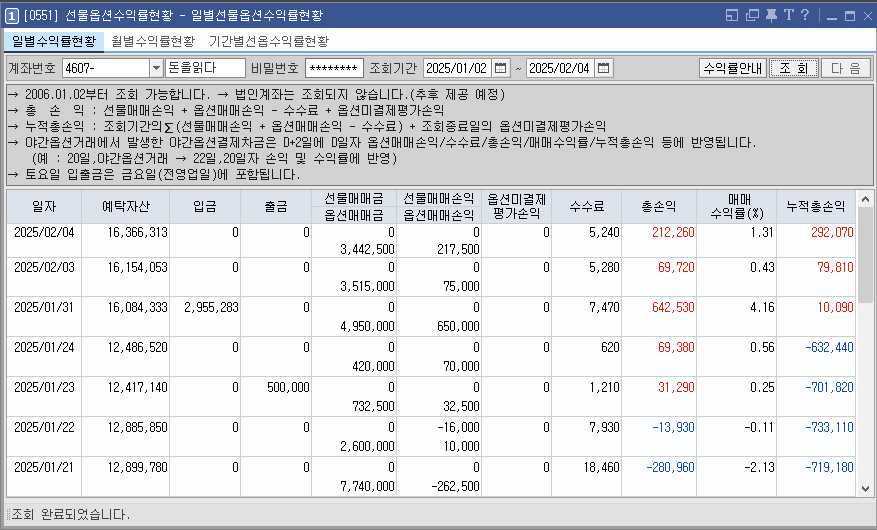This screenshot has width=877, height=530.
Task: Switch to 일별수익률현황 tab
Action: 54,41
